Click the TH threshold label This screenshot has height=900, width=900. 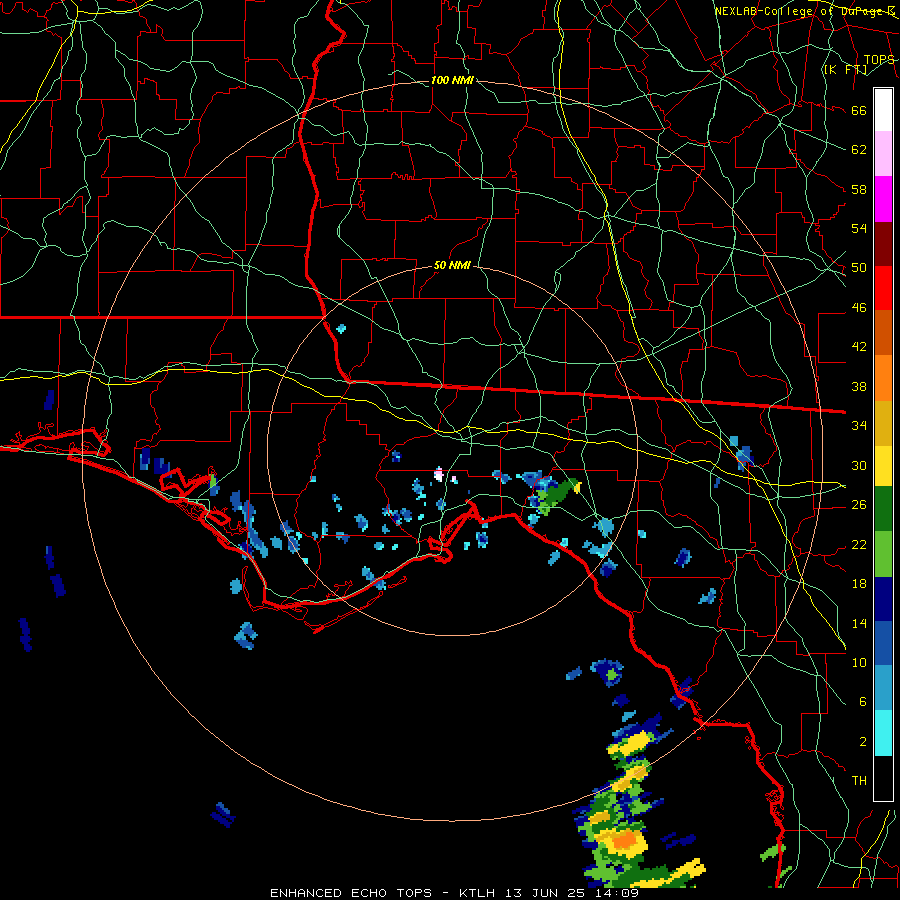(x=859, y=781)
